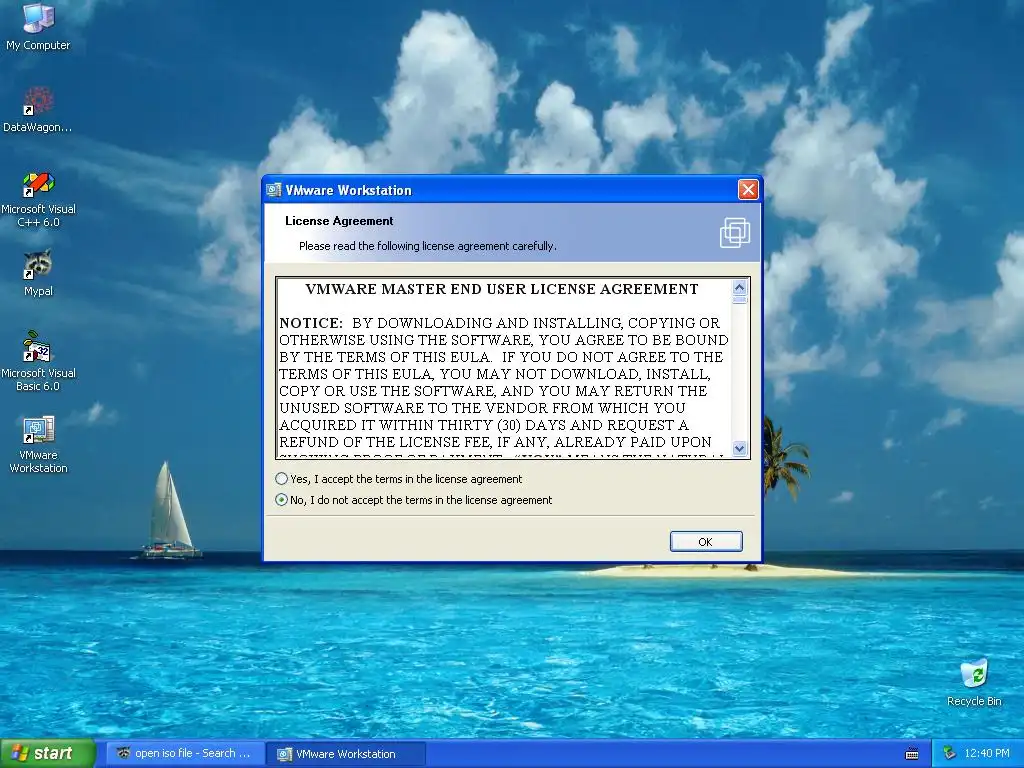Confirm with the OK button

(706, 541)
